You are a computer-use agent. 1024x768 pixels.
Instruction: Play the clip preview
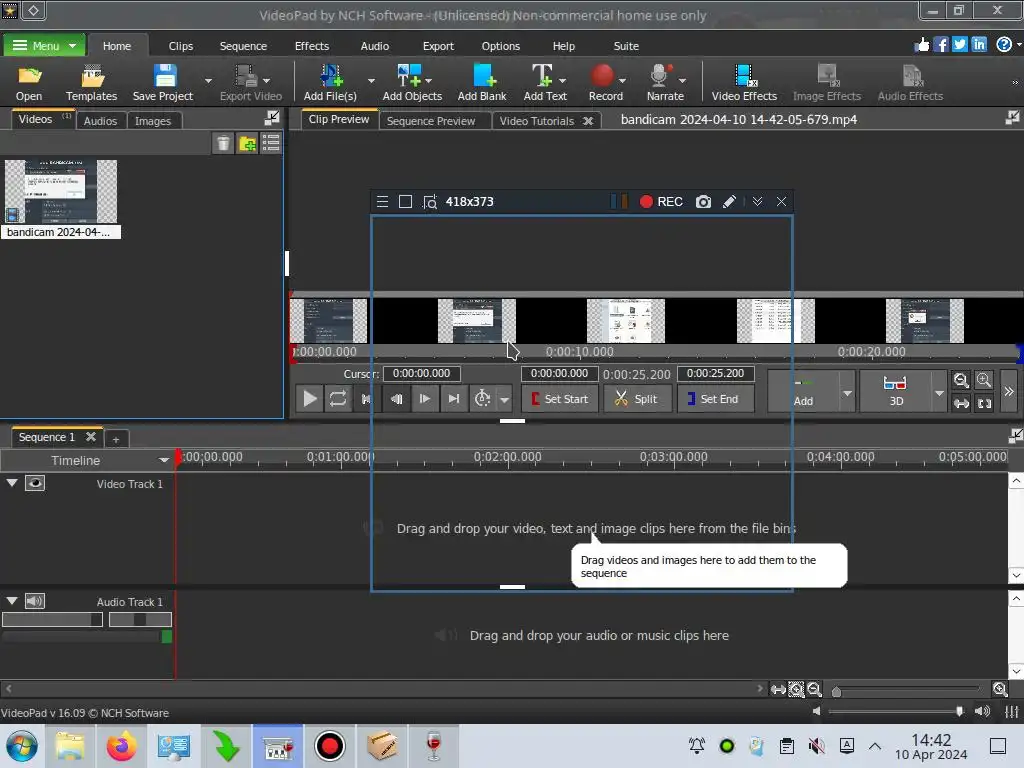pyautogui.click(x=310, y=398)
